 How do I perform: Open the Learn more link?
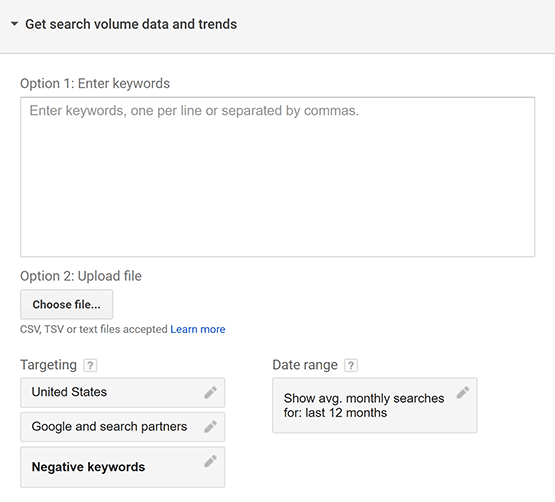coord(198,329)
